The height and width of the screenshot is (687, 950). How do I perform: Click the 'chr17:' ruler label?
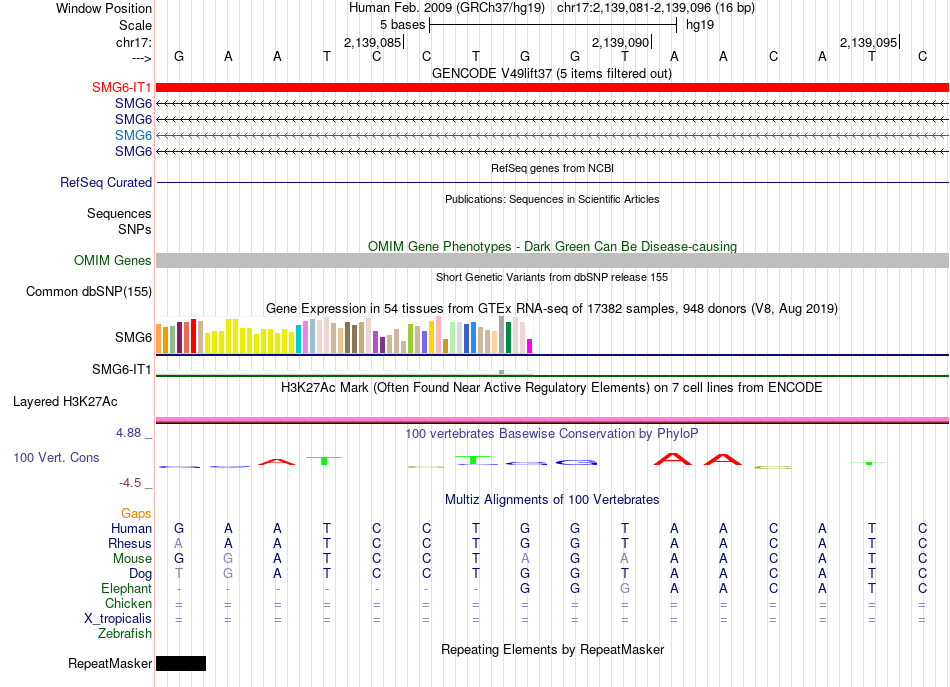click(134, 42)
